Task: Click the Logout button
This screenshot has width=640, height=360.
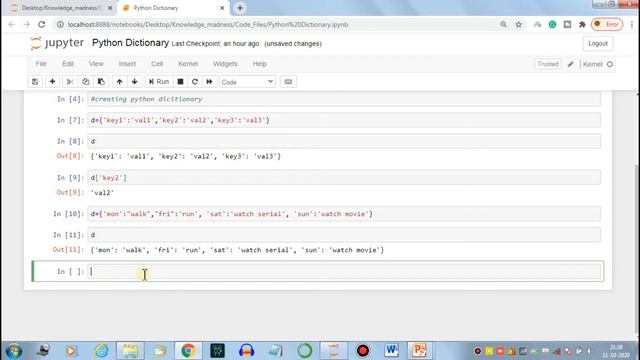Action: coord(598,43)
